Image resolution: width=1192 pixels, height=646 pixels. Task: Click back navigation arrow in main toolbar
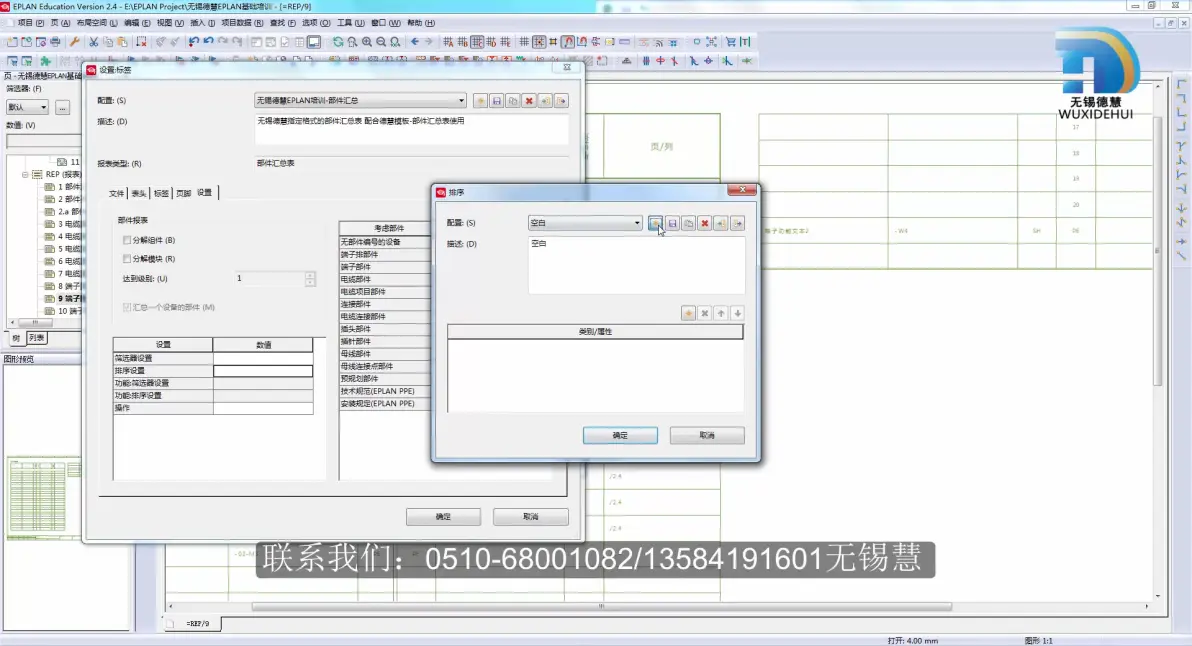coord(414,42)
